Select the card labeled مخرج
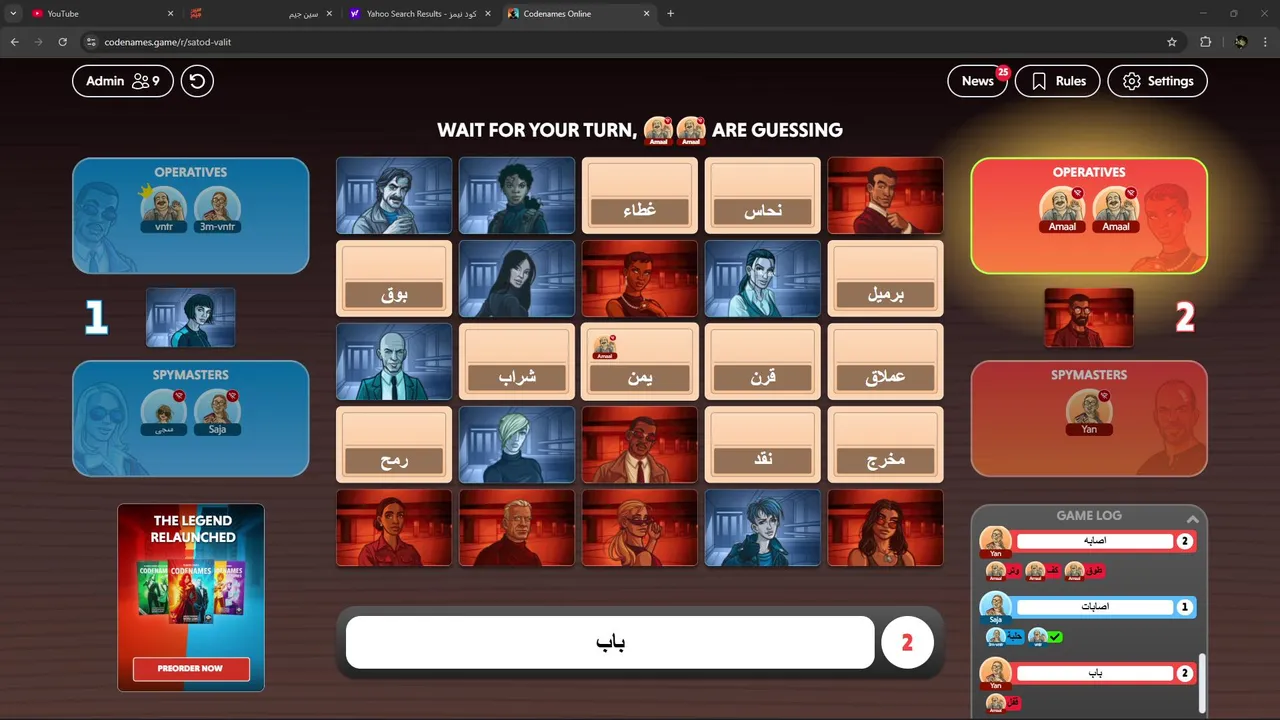This screenshot has width=1280, height=720. coord(885,445)
